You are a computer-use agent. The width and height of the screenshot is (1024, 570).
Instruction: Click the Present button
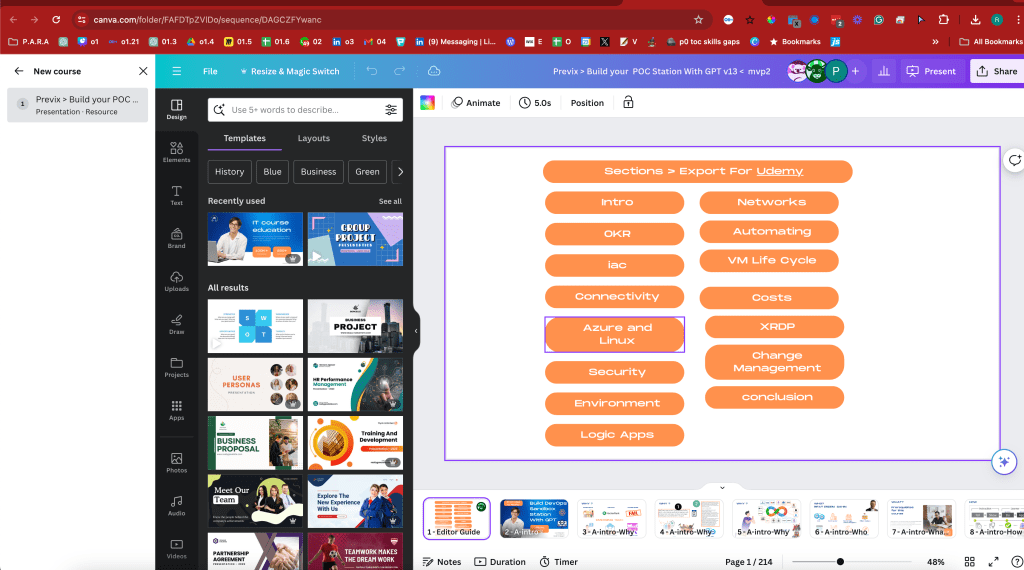tap(931, 71)
